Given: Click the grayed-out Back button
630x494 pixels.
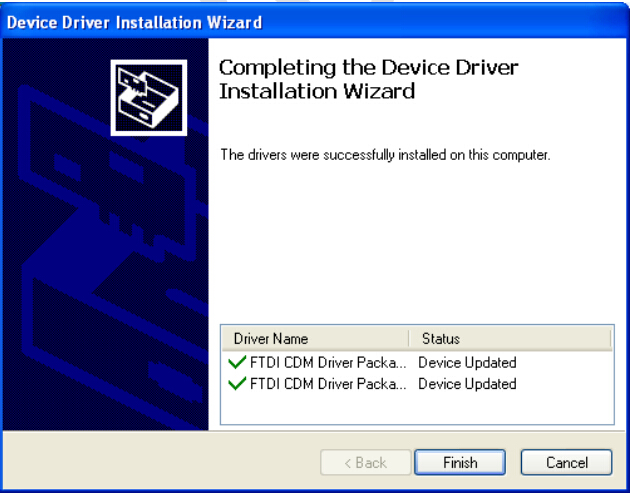Looking at the screenshot, I should [x=366, y=462].
